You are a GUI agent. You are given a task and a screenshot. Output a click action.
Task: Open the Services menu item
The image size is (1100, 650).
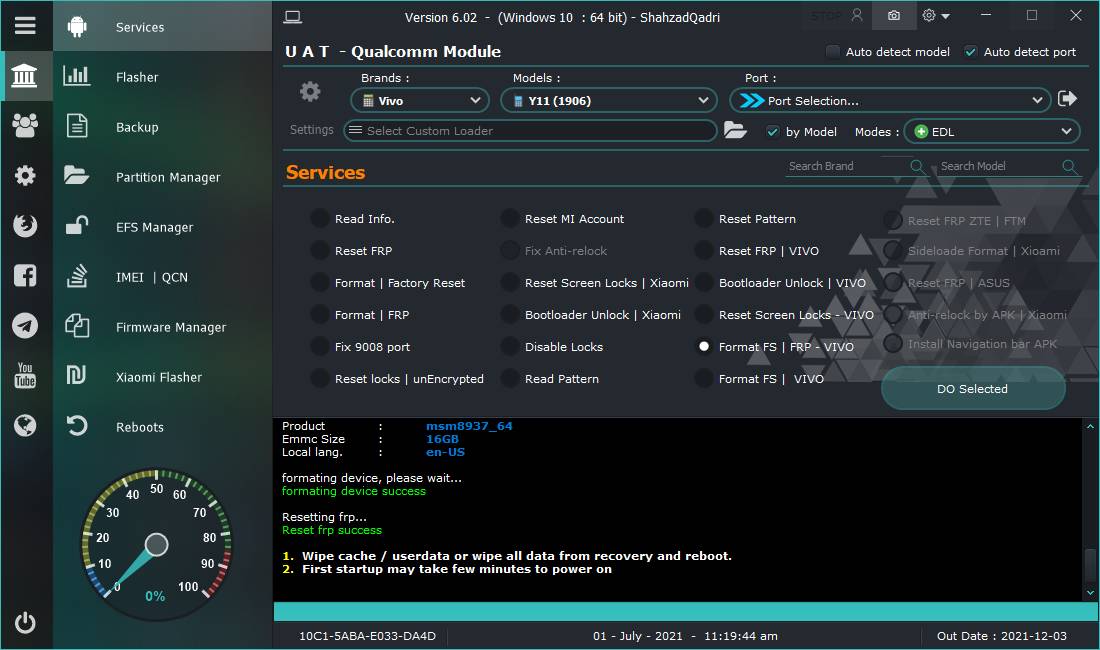163,27
